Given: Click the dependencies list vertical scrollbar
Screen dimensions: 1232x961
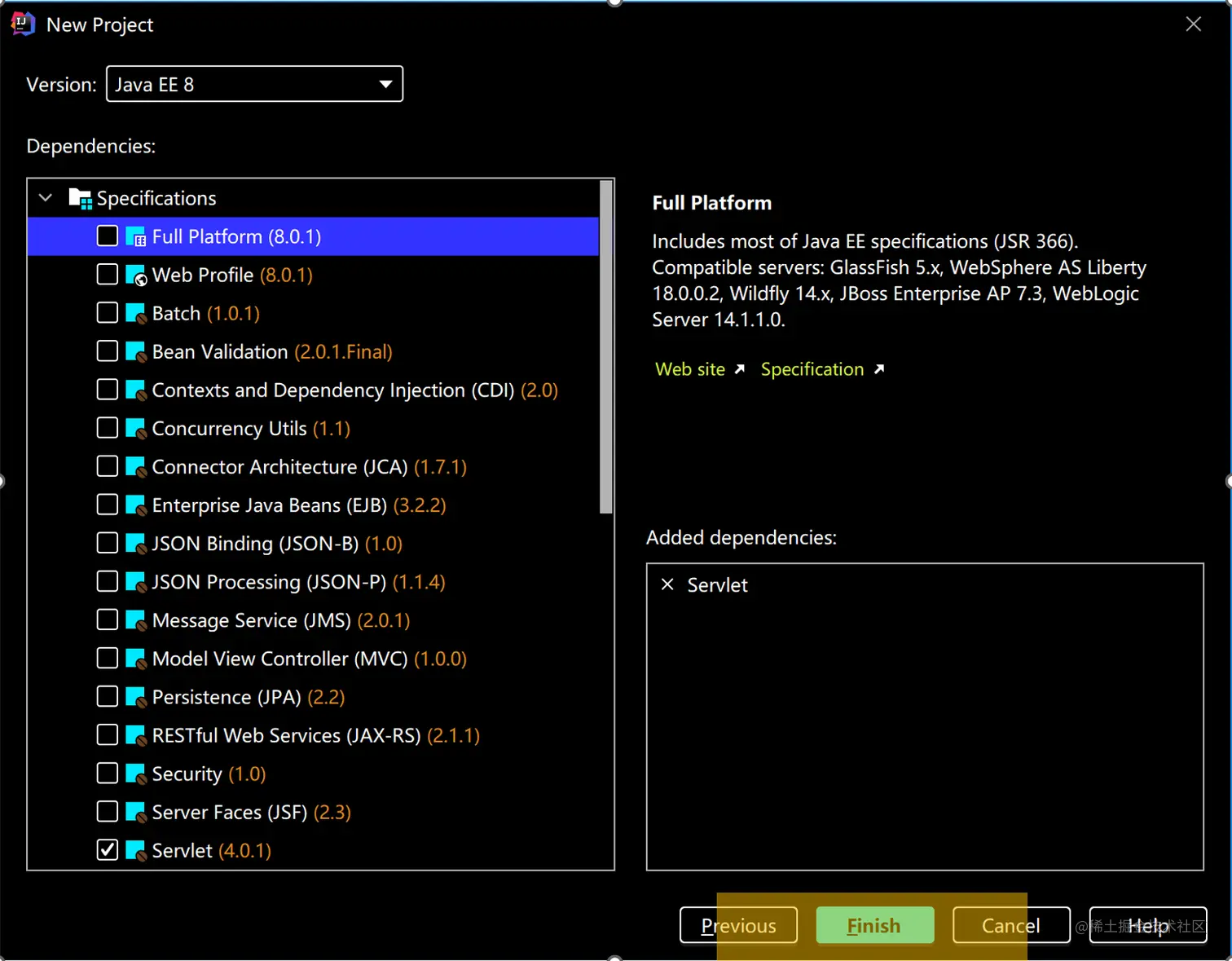Looking at the screenshot, I should 605,347.
